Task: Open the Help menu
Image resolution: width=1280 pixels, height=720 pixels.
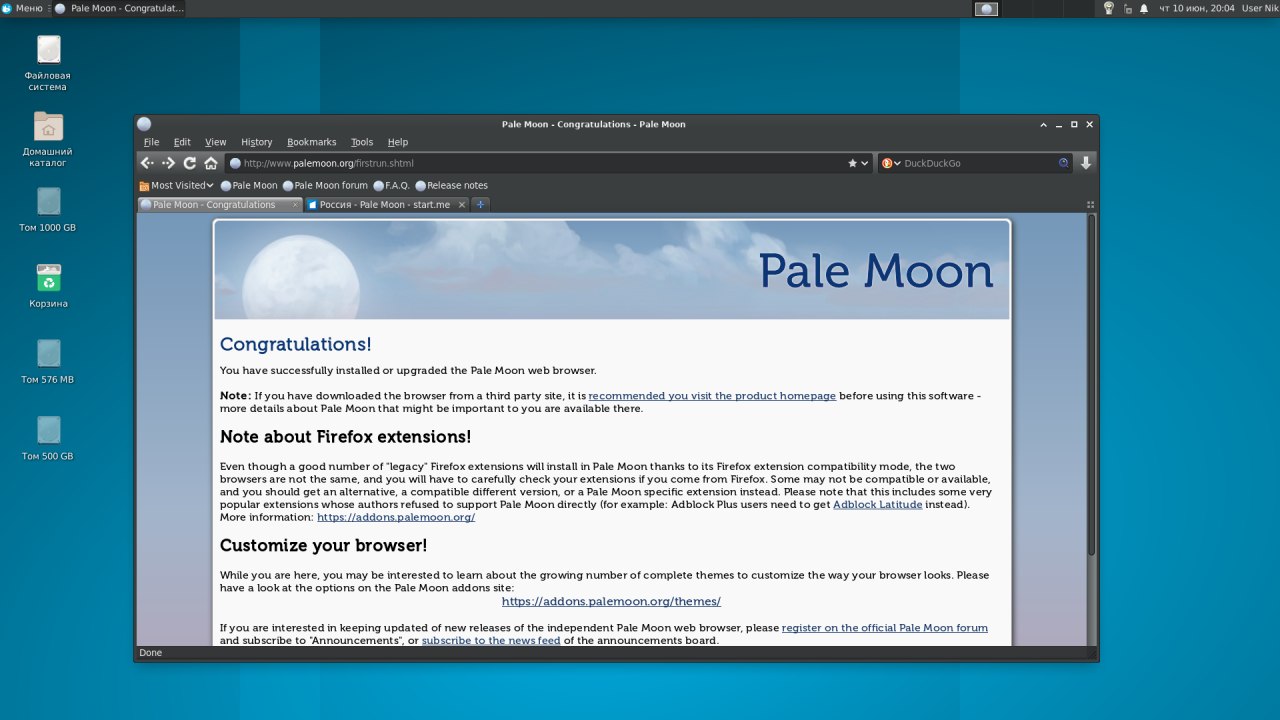Action: (x=398, y=142)
